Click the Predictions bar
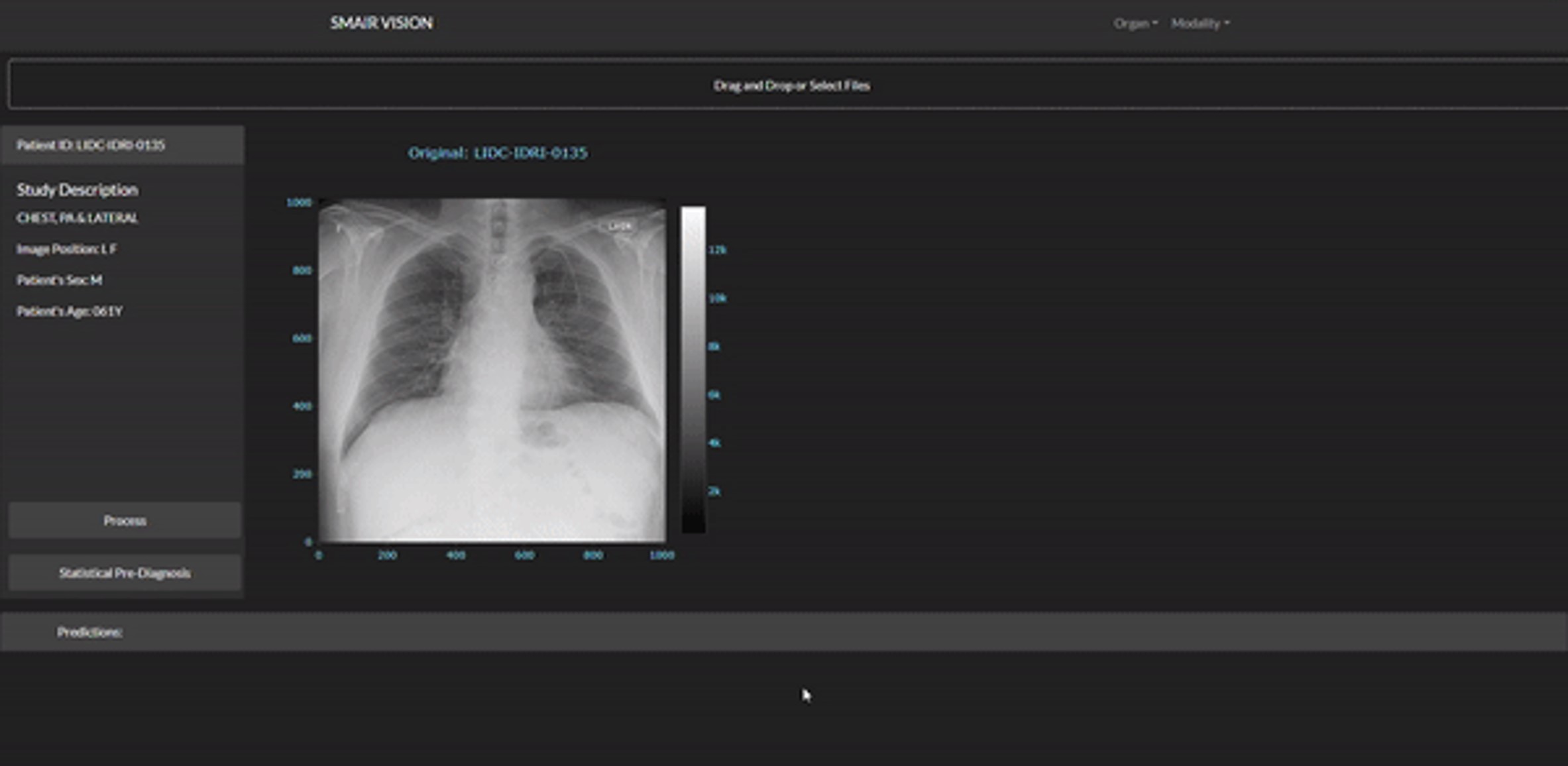1568x766 pixels. point(89,632)
